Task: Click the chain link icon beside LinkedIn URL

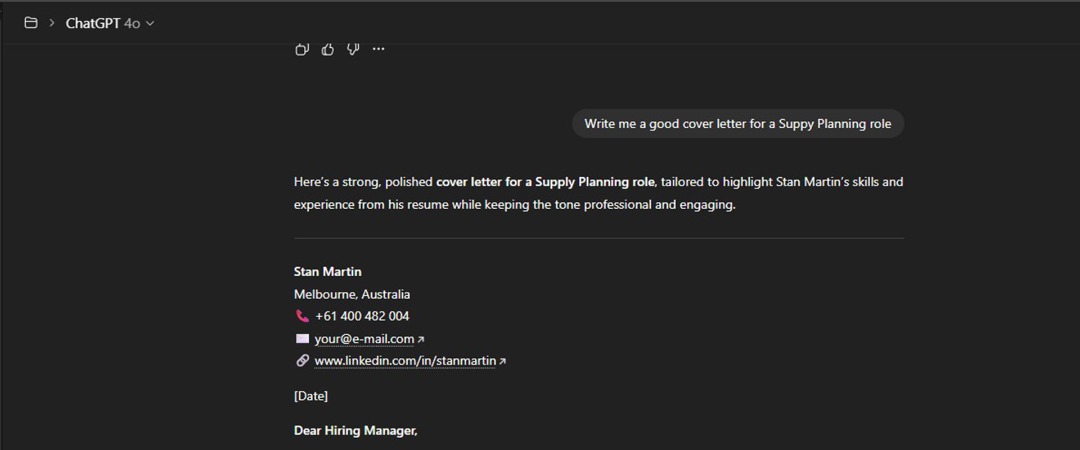Action: coord(302,361)
